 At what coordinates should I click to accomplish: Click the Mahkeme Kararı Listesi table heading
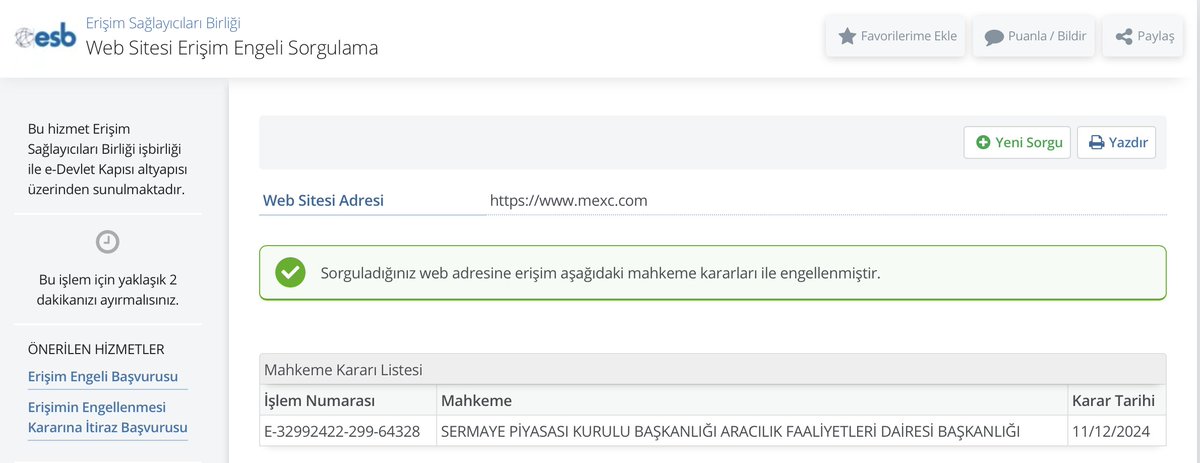343,369
